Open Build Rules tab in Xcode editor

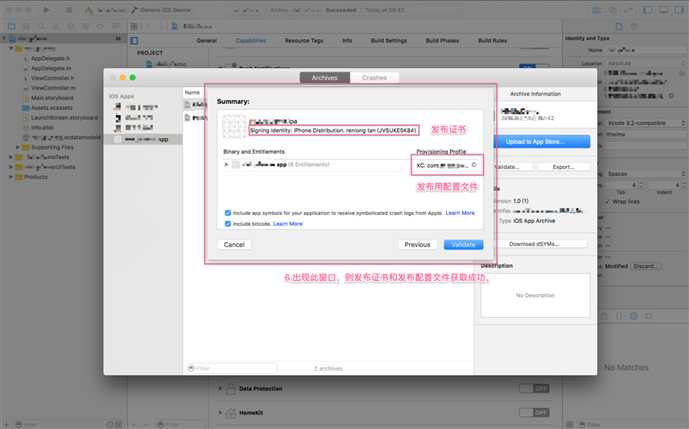[493, 40]
